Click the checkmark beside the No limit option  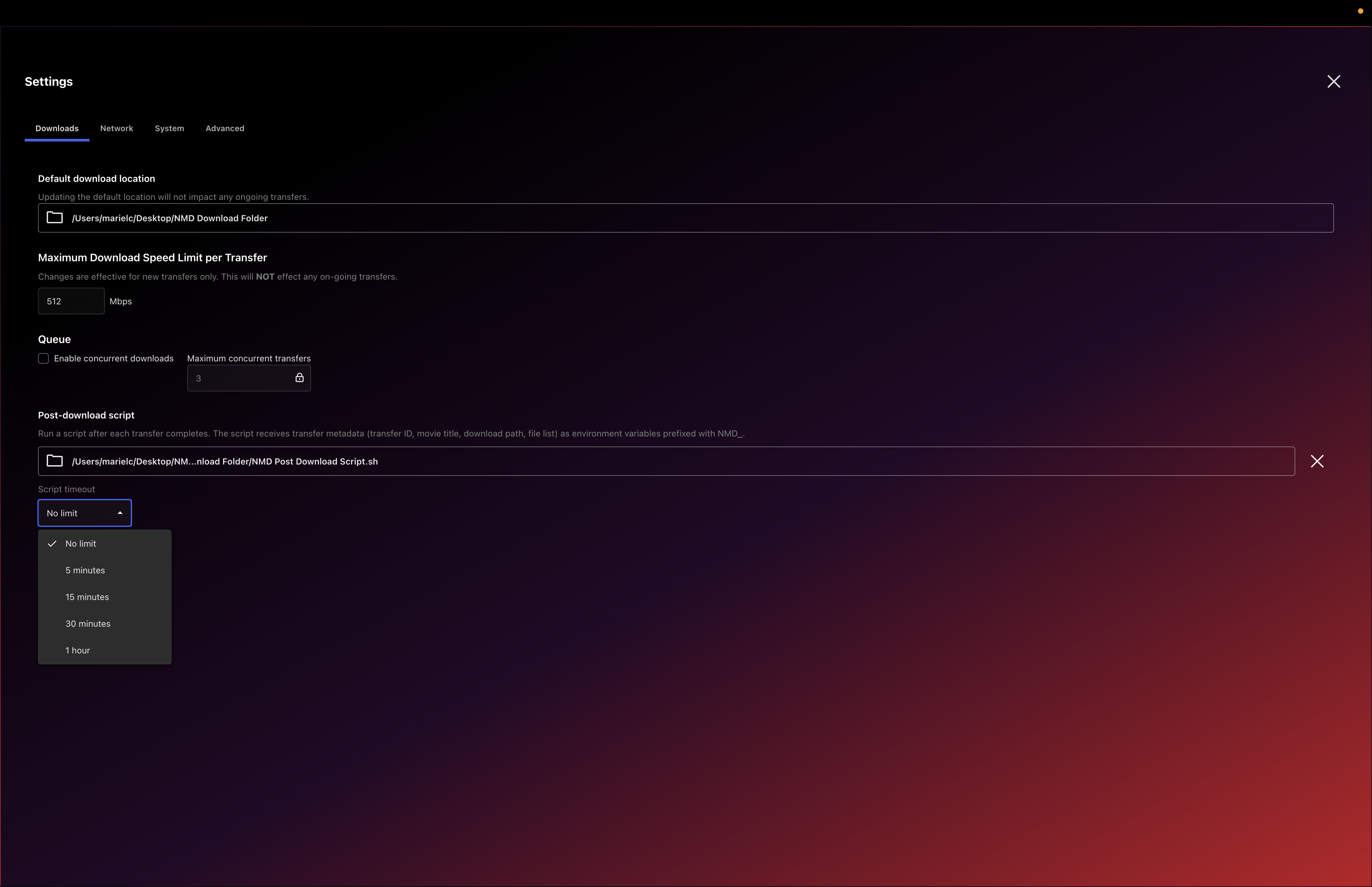[x=52, y=543]
